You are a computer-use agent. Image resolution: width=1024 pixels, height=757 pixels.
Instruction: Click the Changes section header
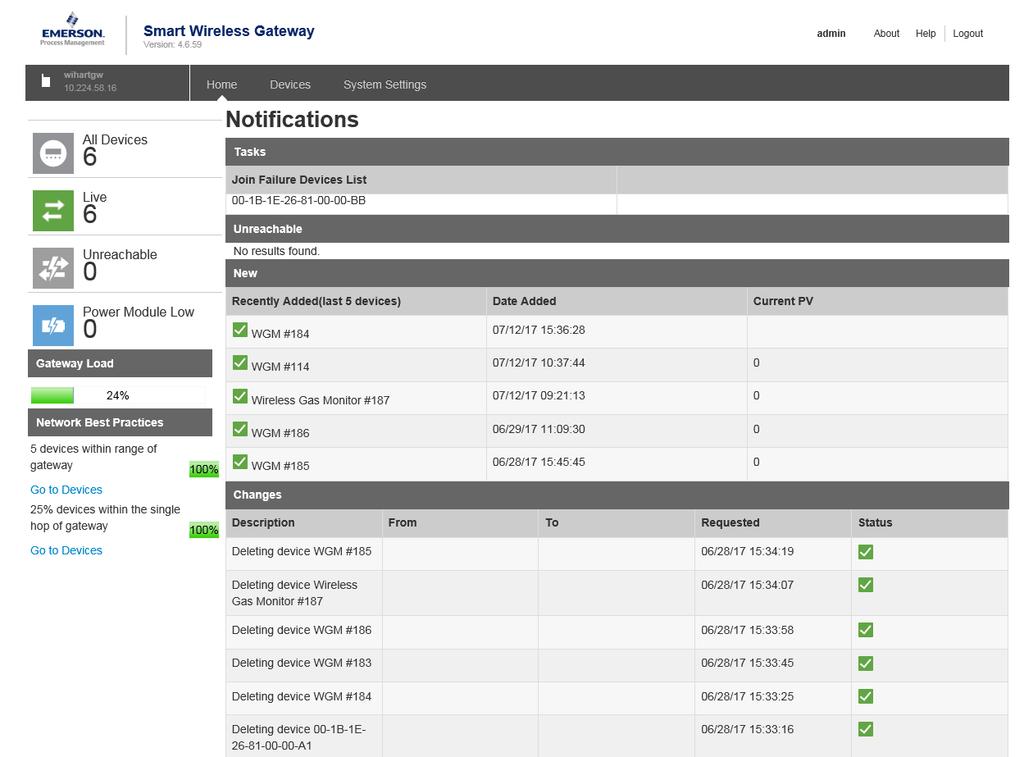point(617,494)
